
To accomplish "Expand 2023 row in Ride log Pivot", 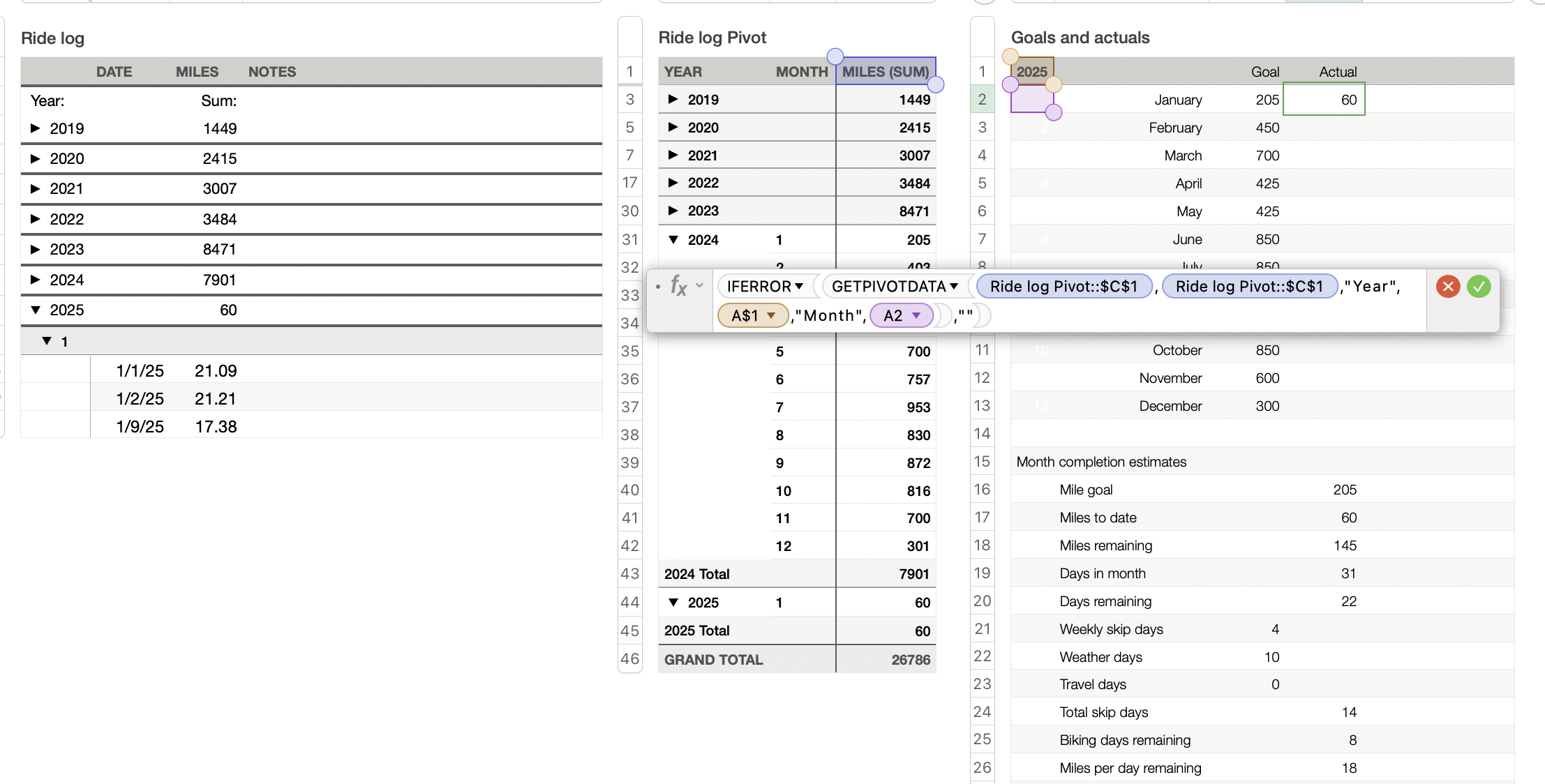I will click(x=673, y=211).
